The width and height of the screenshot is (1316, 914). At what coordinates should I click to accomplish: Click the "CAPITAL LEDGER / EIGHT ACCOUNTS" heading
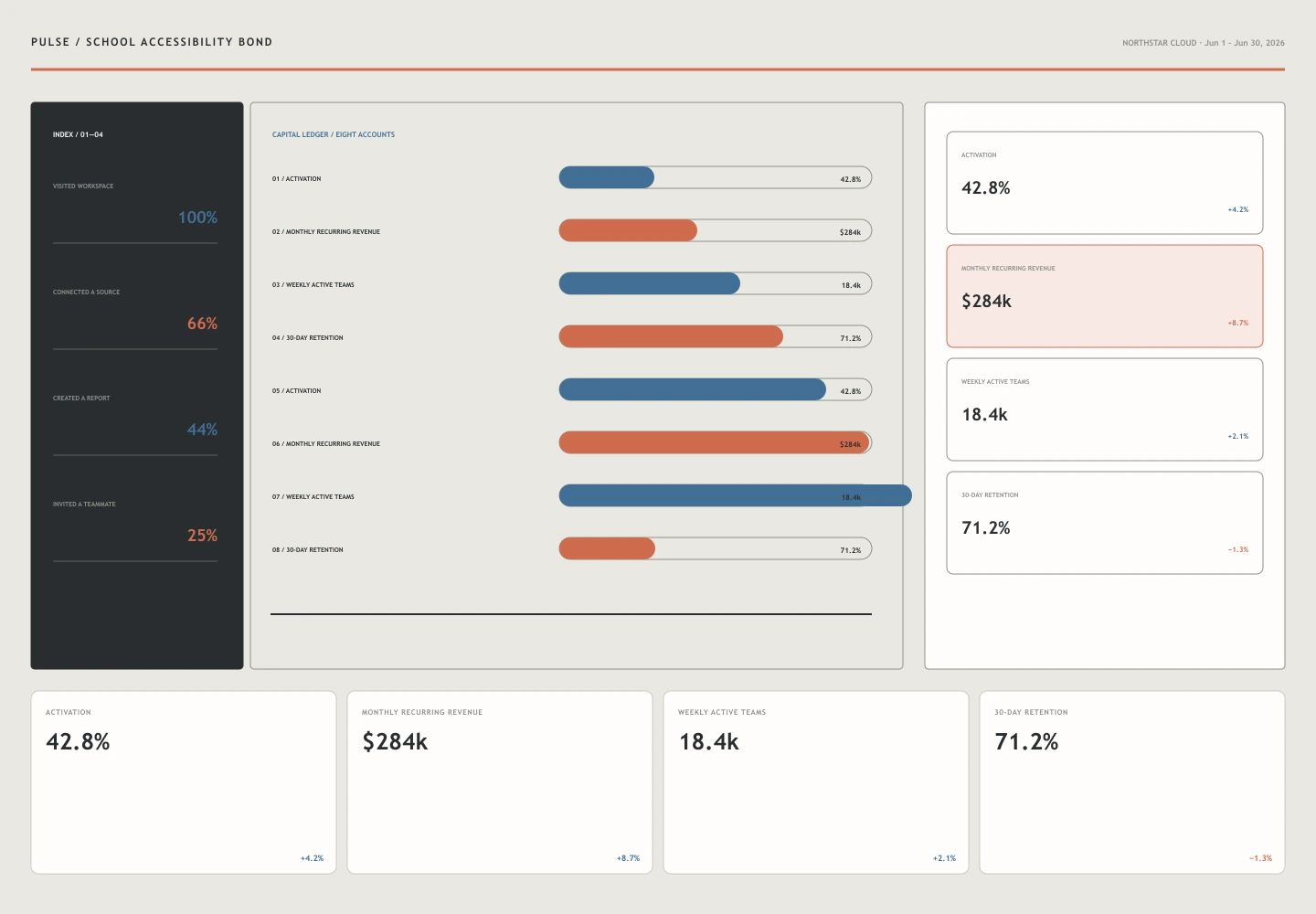pos(334,134)
